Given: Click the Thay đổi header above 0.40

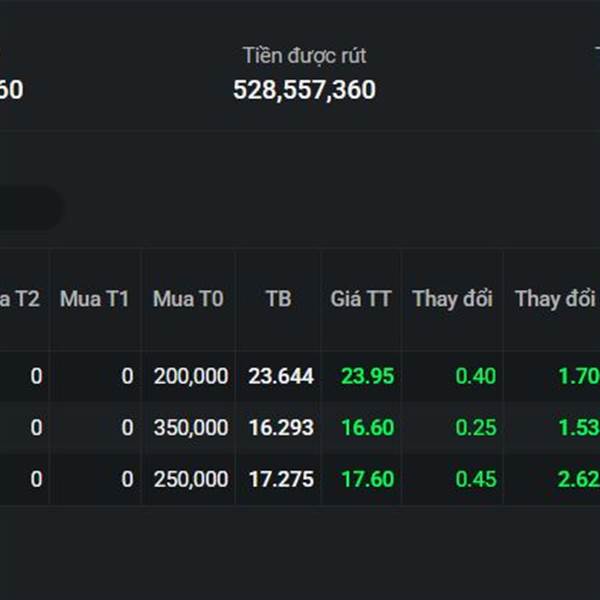Looking at the screenshot, I should (452, 299).
